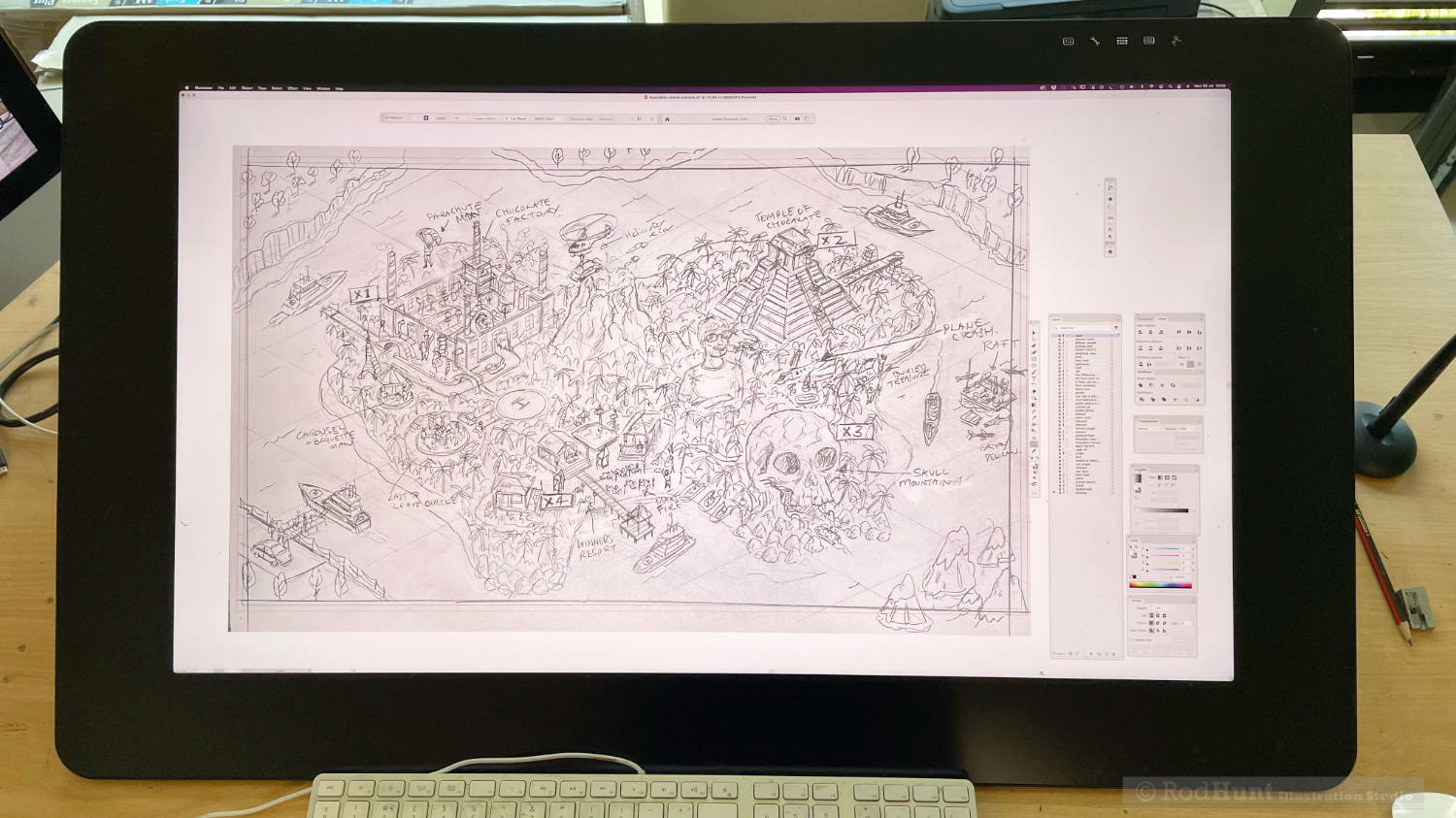Click horizontal align left icon in Align panel
1456x818 pixels.
click(1141, 332)
